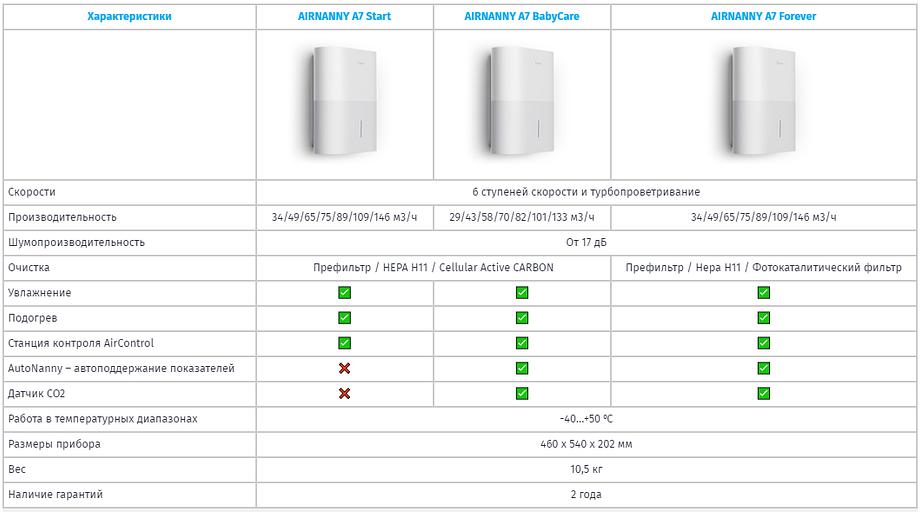Image resolution: width=921 pixels, height=512 pixels.
Task: Click the Фотокаталитический фильтр cleaning cell
Action: tap(763, 268)
